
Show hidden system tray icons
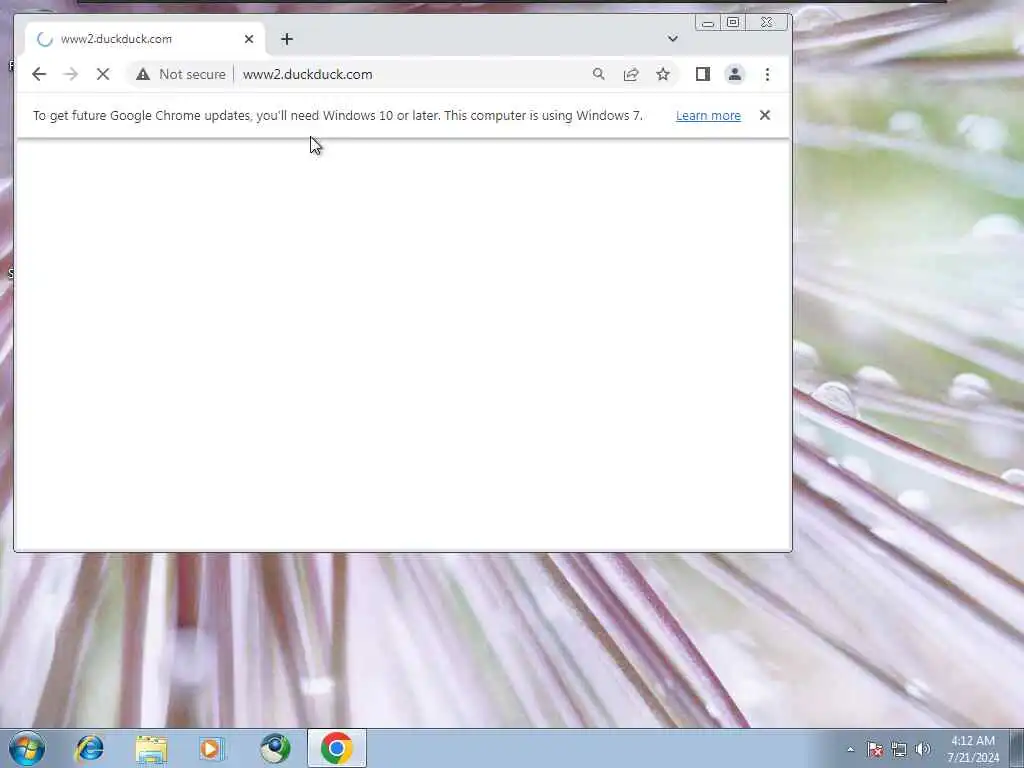point(850,749)
